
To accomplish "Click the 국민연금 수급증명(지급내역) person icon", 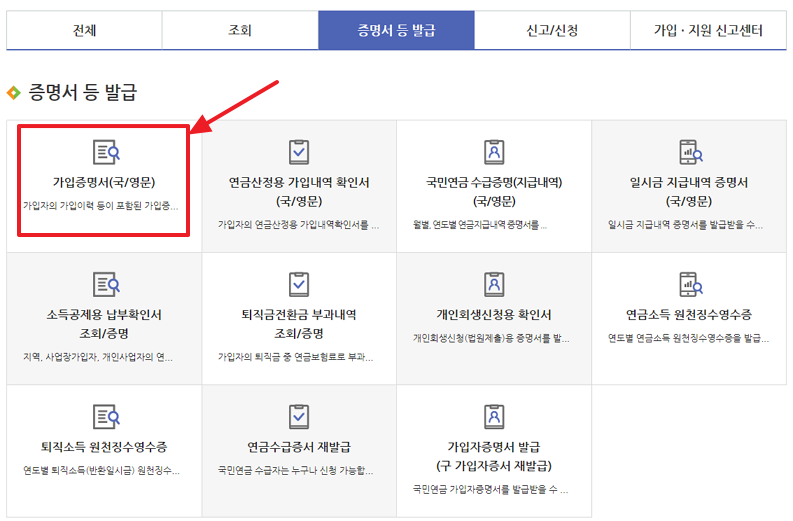I will tap(494, 152).
